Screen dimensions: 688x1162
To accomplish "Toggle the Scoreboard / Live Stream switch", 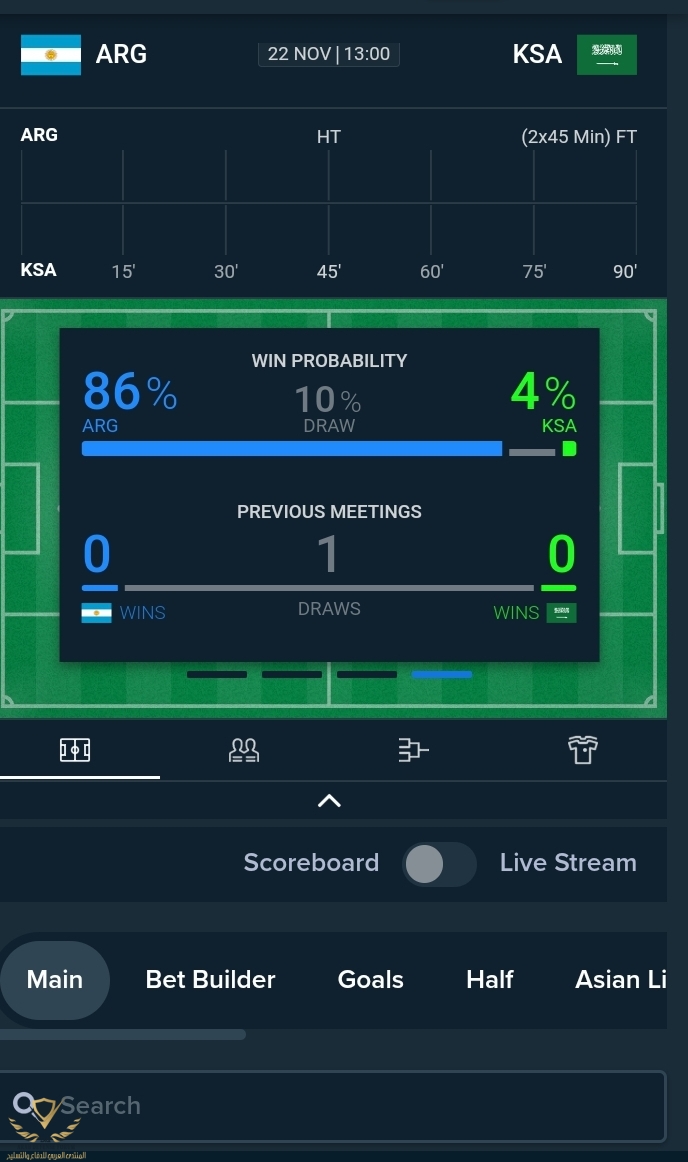I will (x=439, y=863).
